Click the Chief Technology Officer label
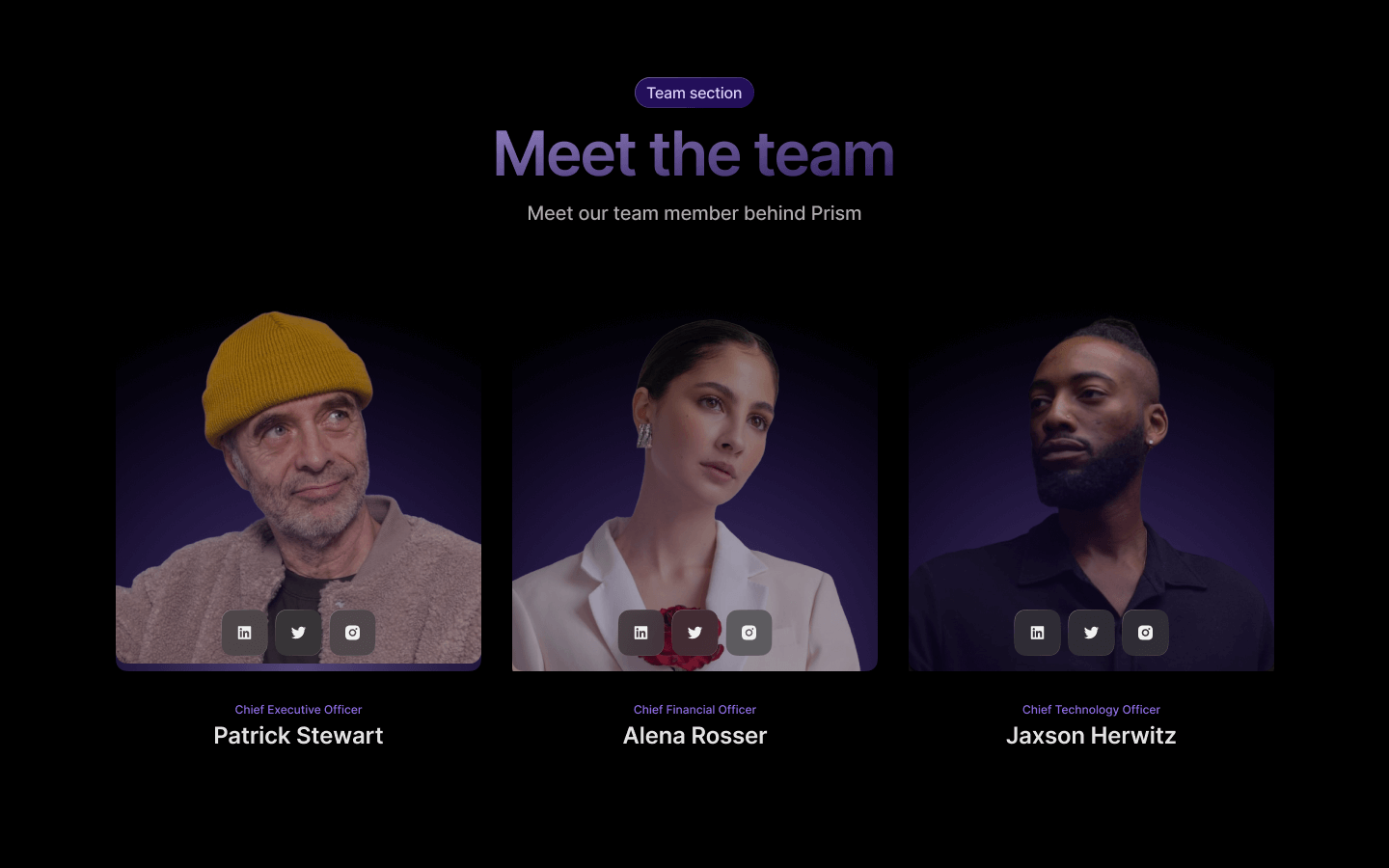This screenshot has height=868, width=1389. pyautogui.click(x=1091, y=709)
